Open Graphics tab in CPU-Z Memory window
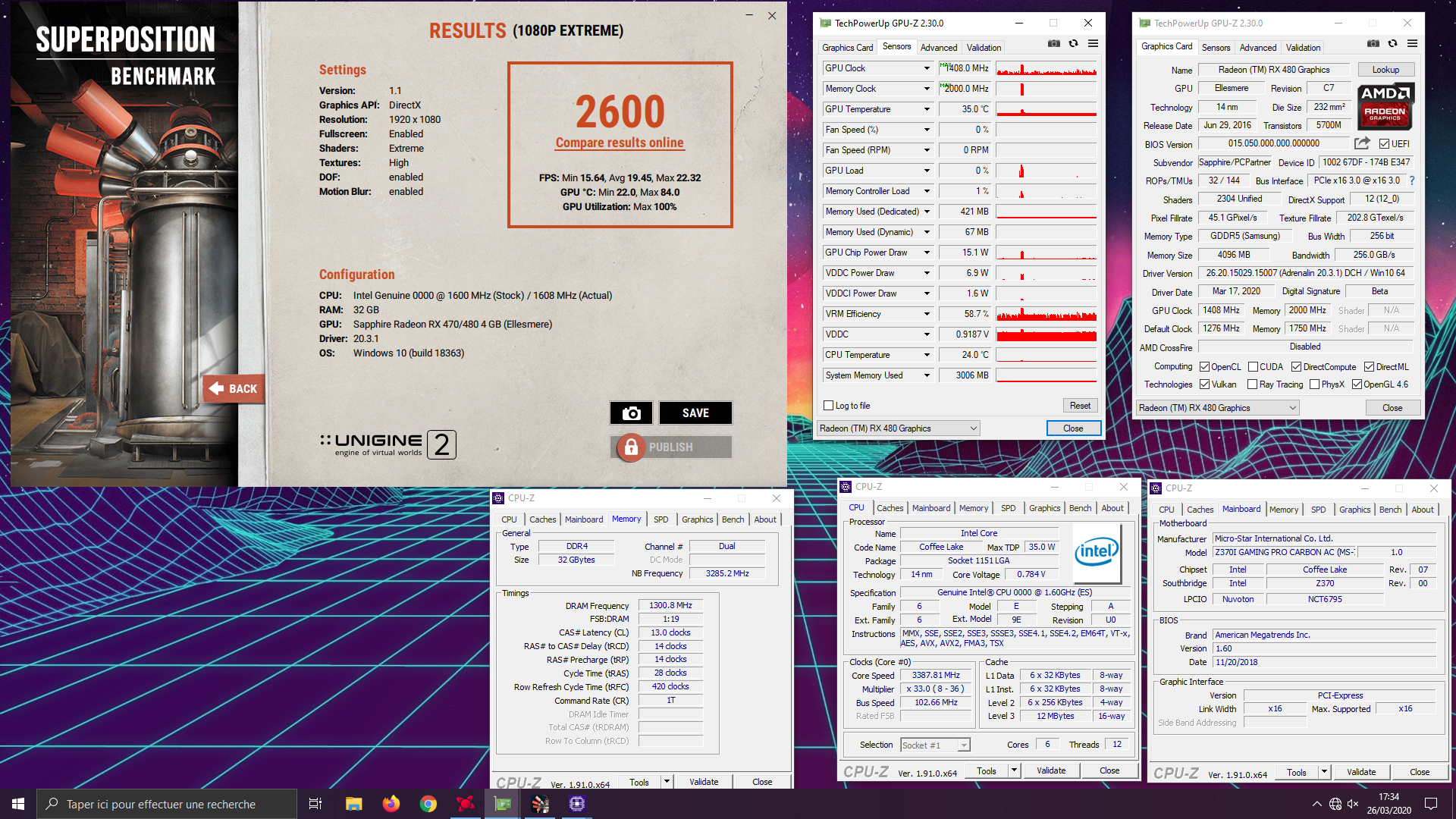 697,519
